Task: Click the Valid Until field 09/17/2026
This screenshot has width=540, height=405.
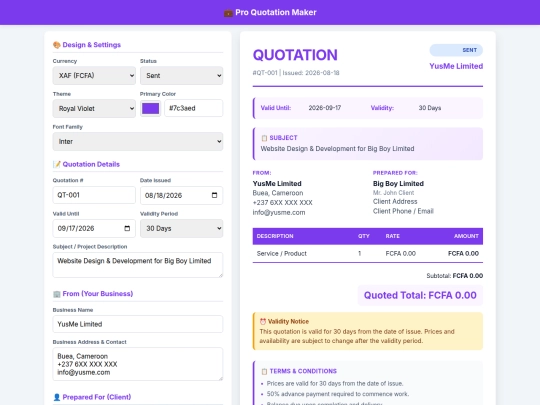Action: point(94,228)
